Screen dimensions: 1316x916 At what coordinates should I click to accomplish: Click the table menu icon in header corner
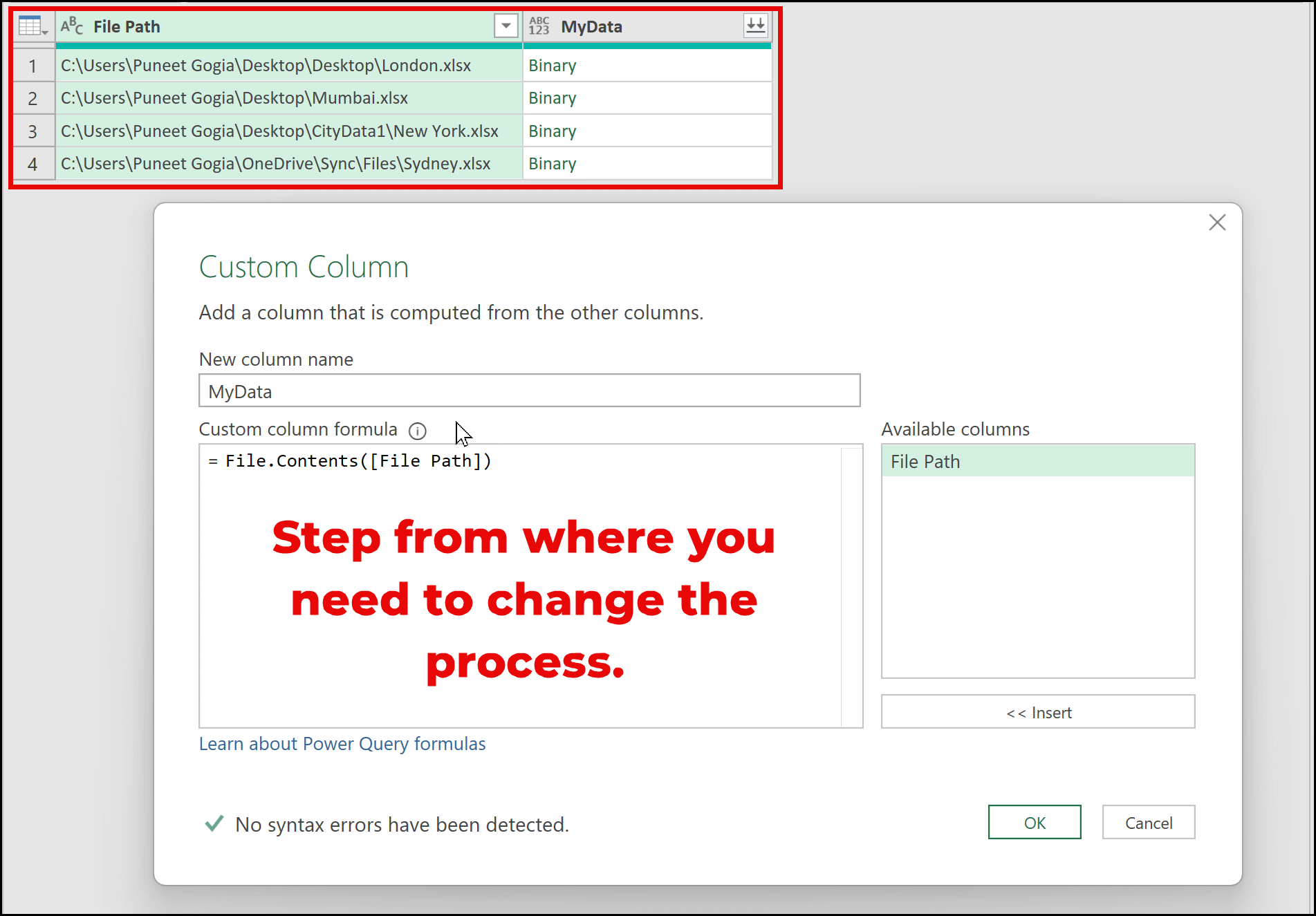[x=33, y=27]
